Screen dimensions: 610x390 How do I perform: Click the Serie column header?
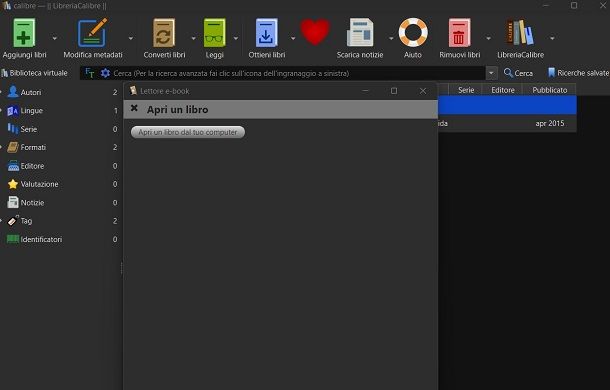(466, 90)
